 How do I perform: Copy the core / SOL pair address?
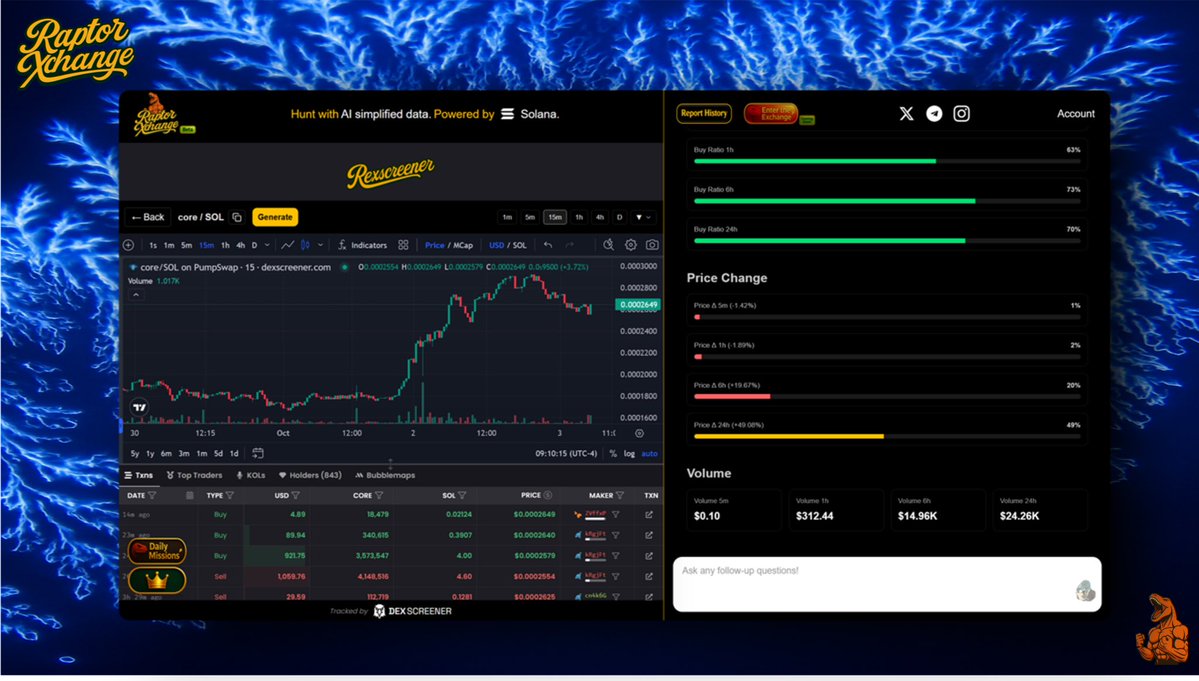click(x=237, y=217)
